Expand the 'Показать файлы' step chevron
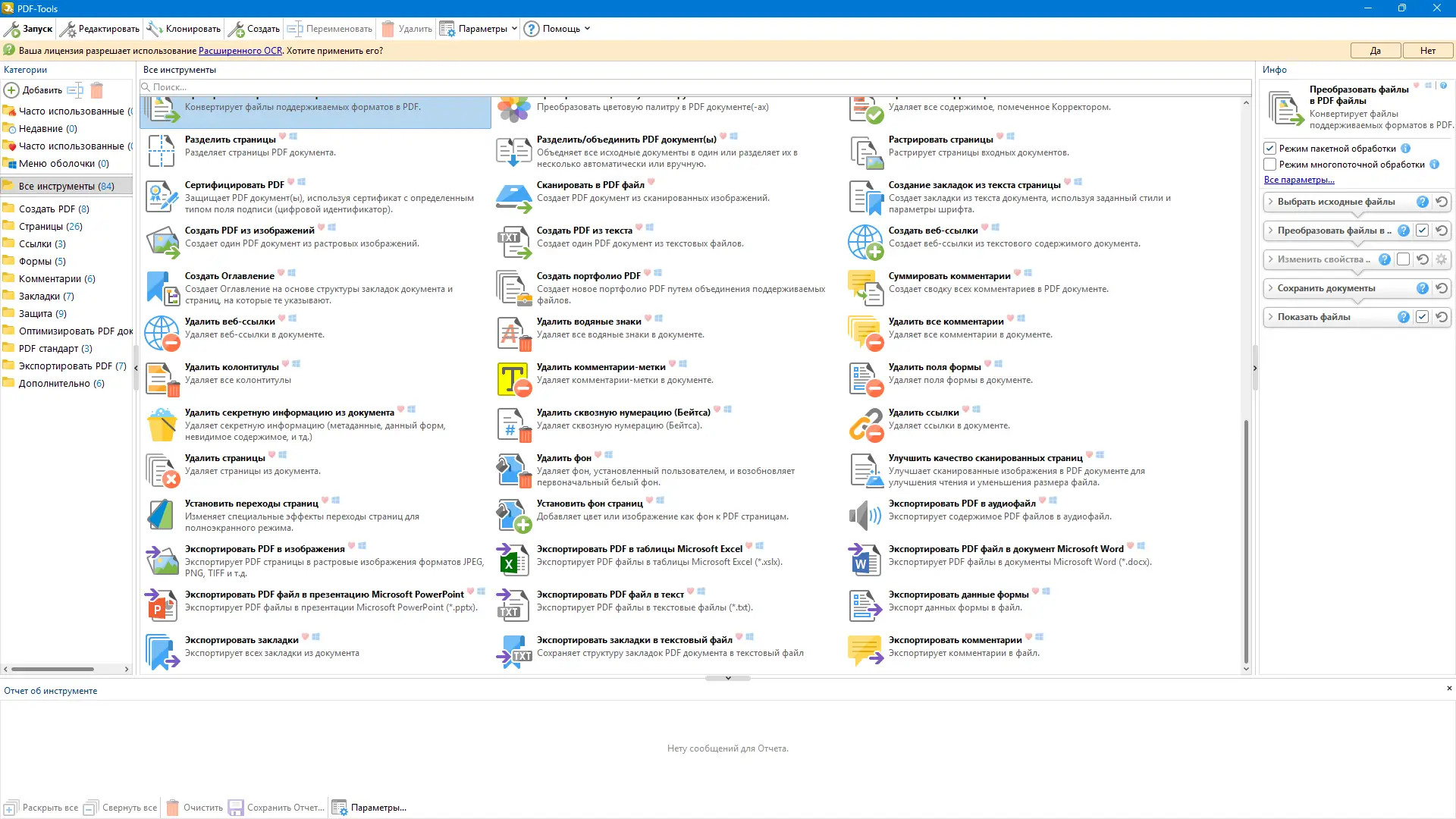The height and width of the screenshot is (819, 1456). [1271, 317]
